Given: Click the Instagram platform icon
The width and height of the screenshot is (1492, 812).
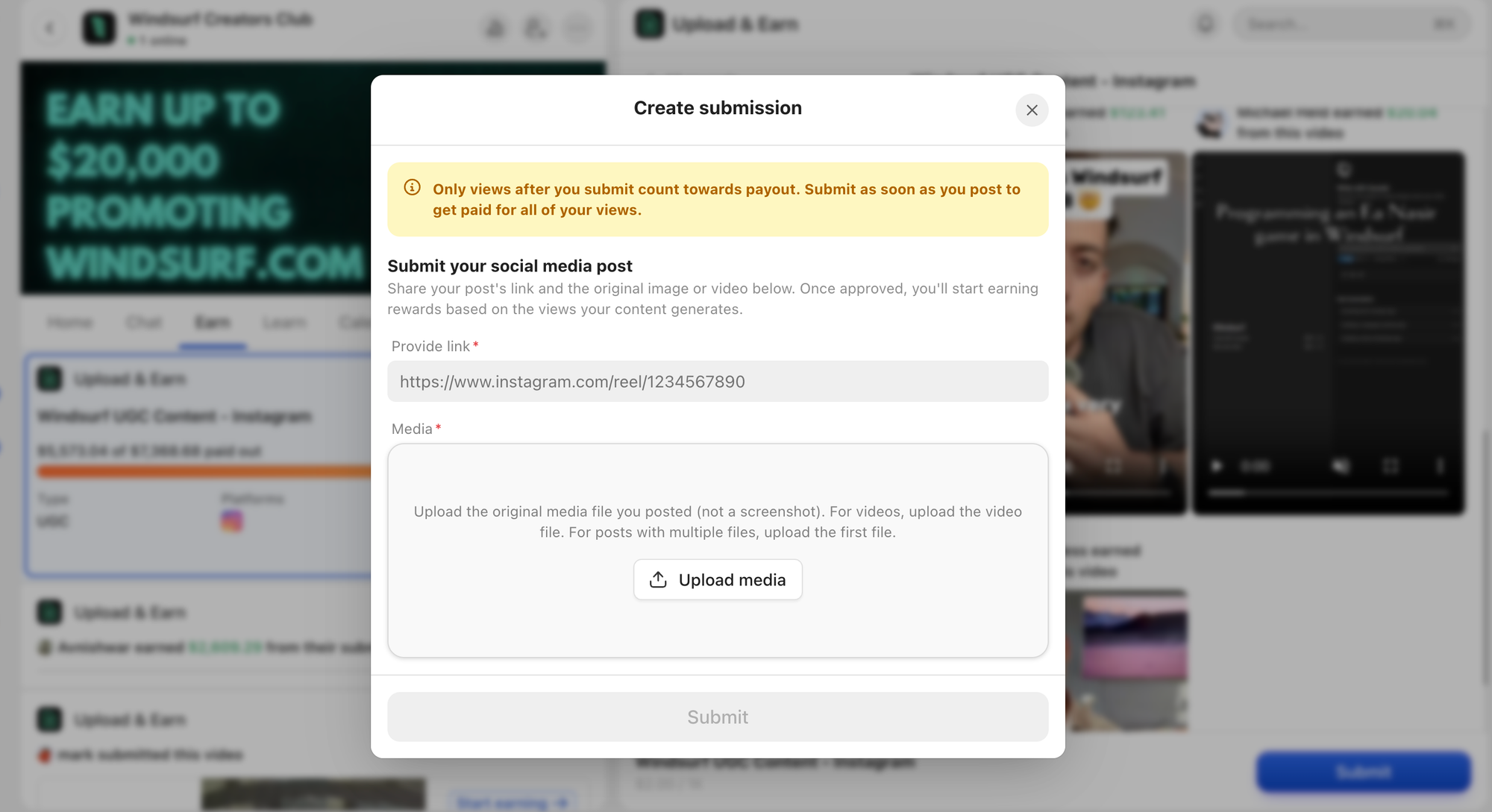Looking at the screenshot, I should pyautogui.click(x=232, y=520).
